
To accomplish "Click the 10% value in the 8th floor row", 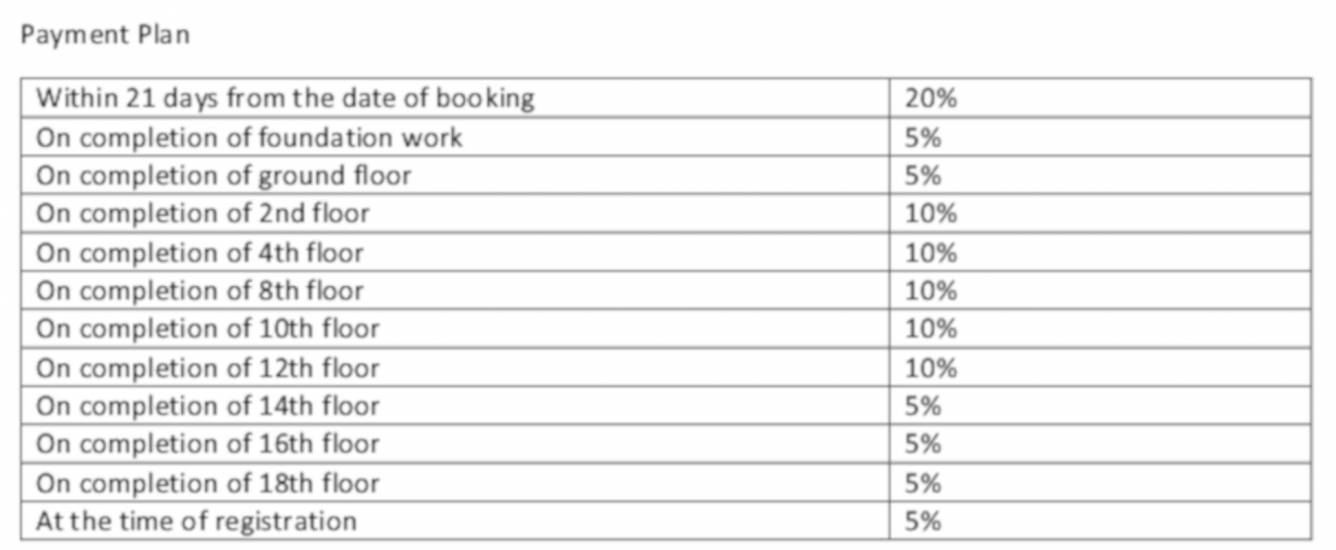I will click(931, 291).
